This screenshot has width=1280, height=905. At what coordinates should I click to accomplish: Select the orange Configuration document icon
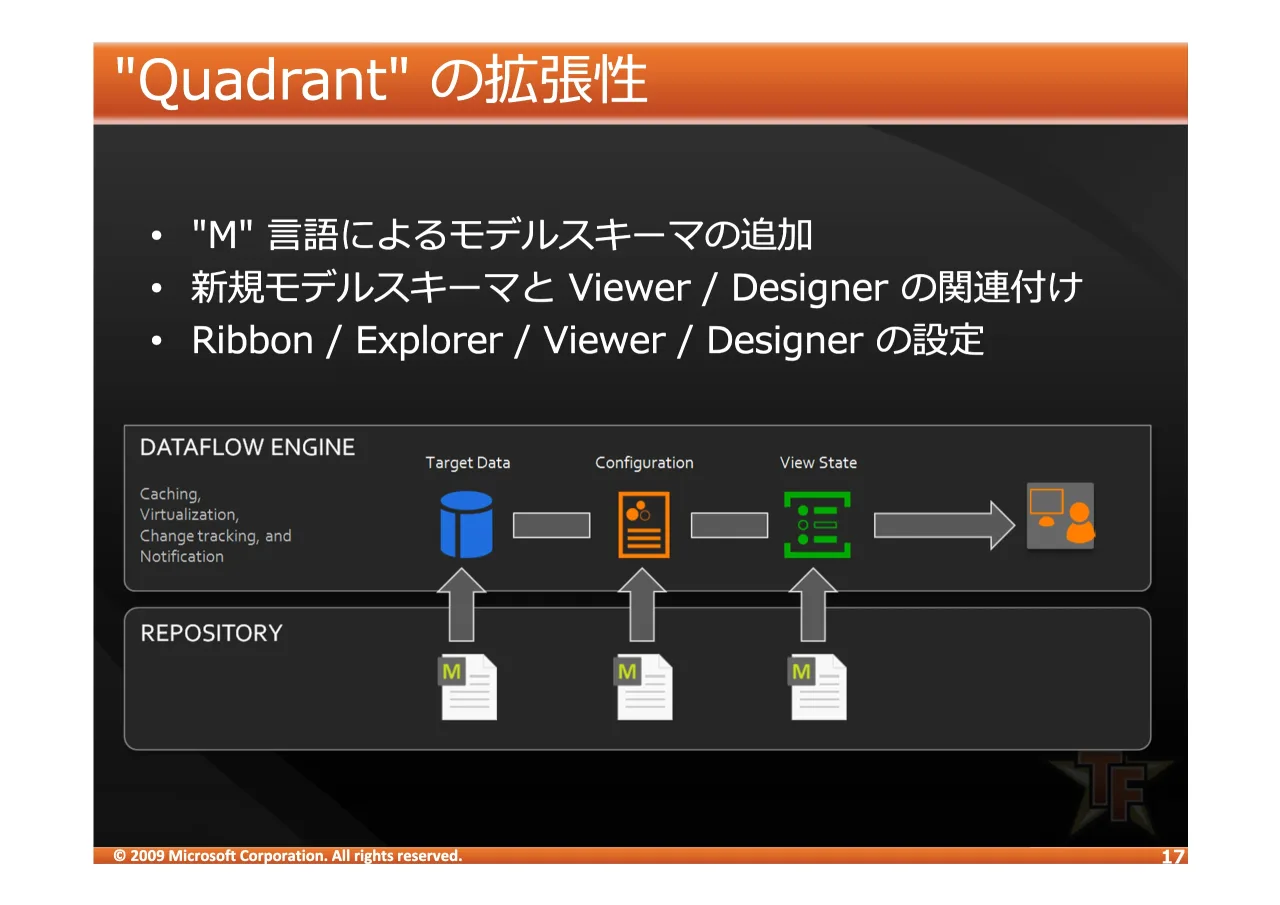644,524
